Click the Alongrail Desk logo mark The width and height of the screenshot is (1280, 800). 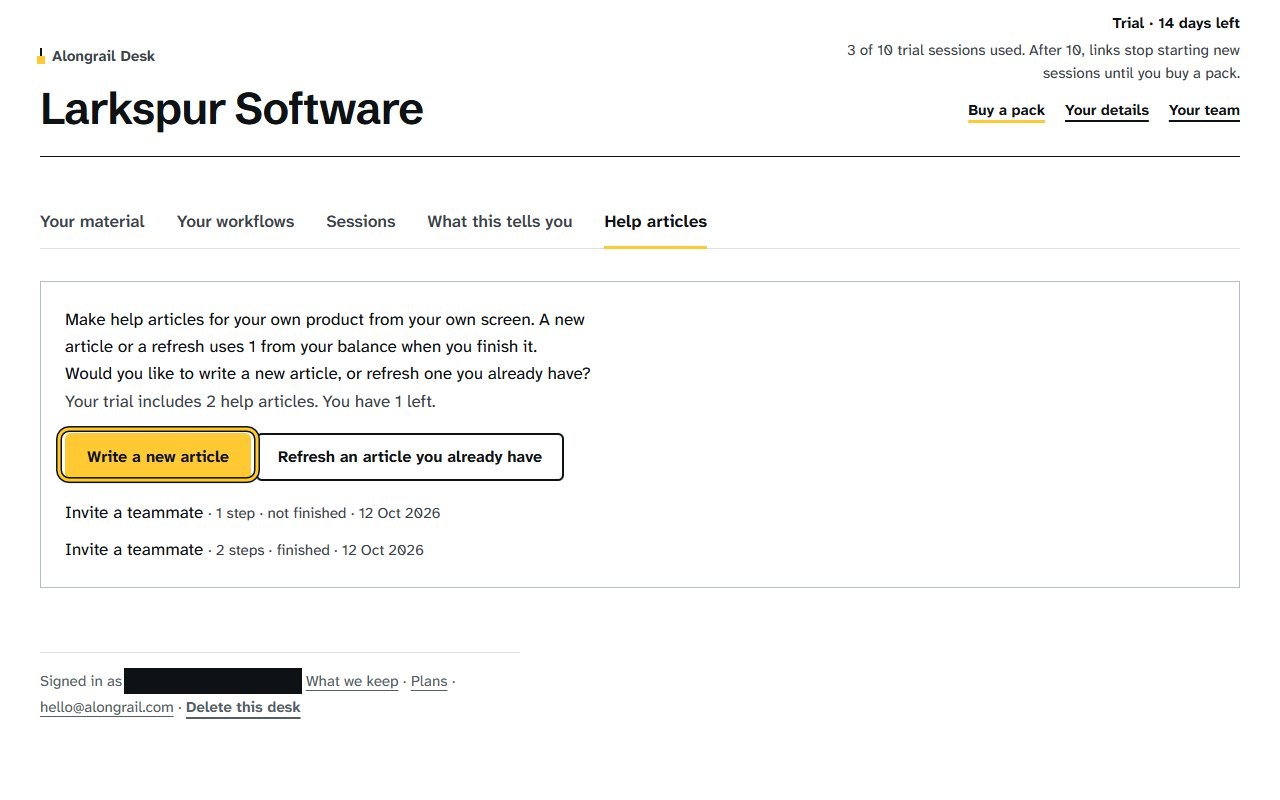41,56
